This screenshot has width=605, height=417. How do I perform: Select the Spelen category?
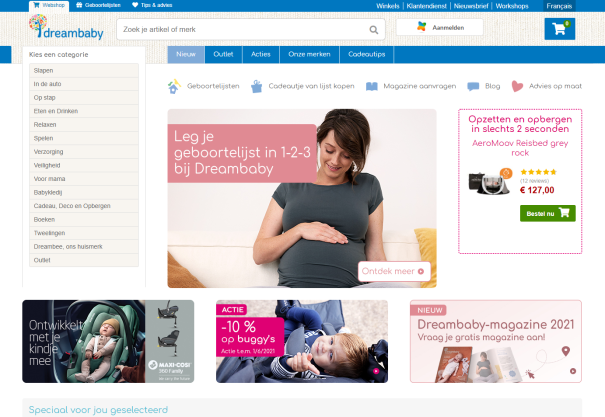point(84,138)
